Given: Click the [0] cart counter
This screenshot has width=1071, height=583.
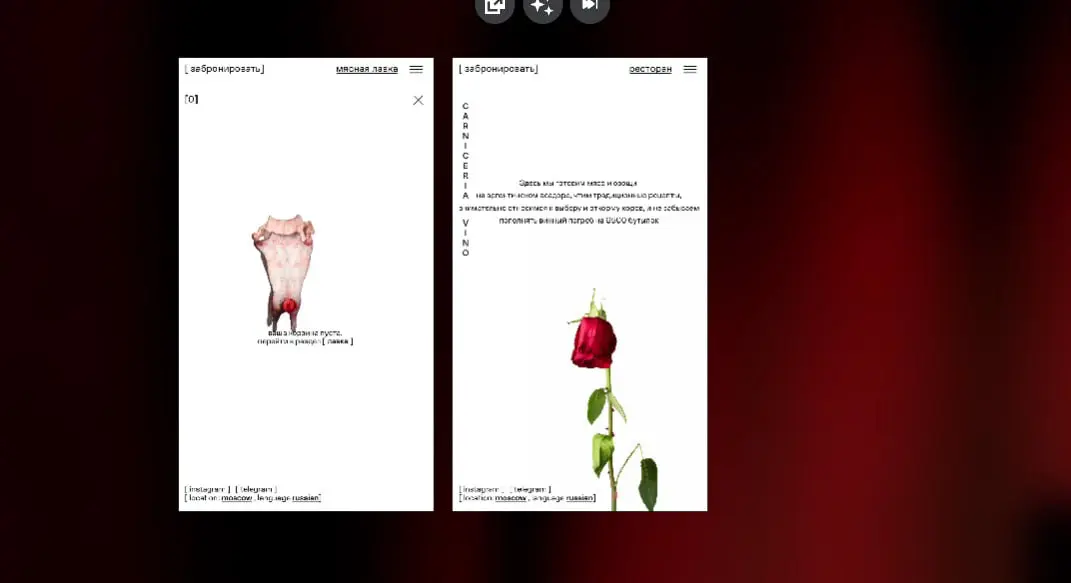Looking at the screenshot, I should coord(191,99).
